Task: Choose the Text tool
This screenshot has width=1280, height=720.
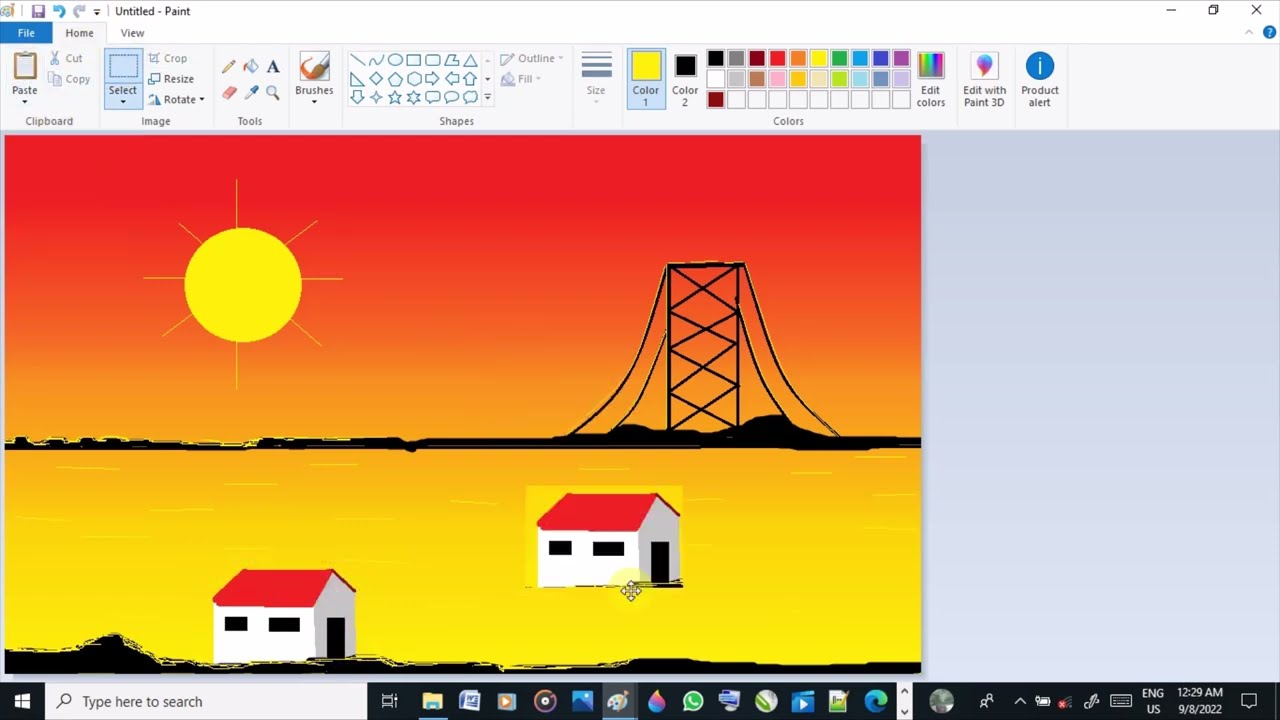Action: tap(273, 66)
